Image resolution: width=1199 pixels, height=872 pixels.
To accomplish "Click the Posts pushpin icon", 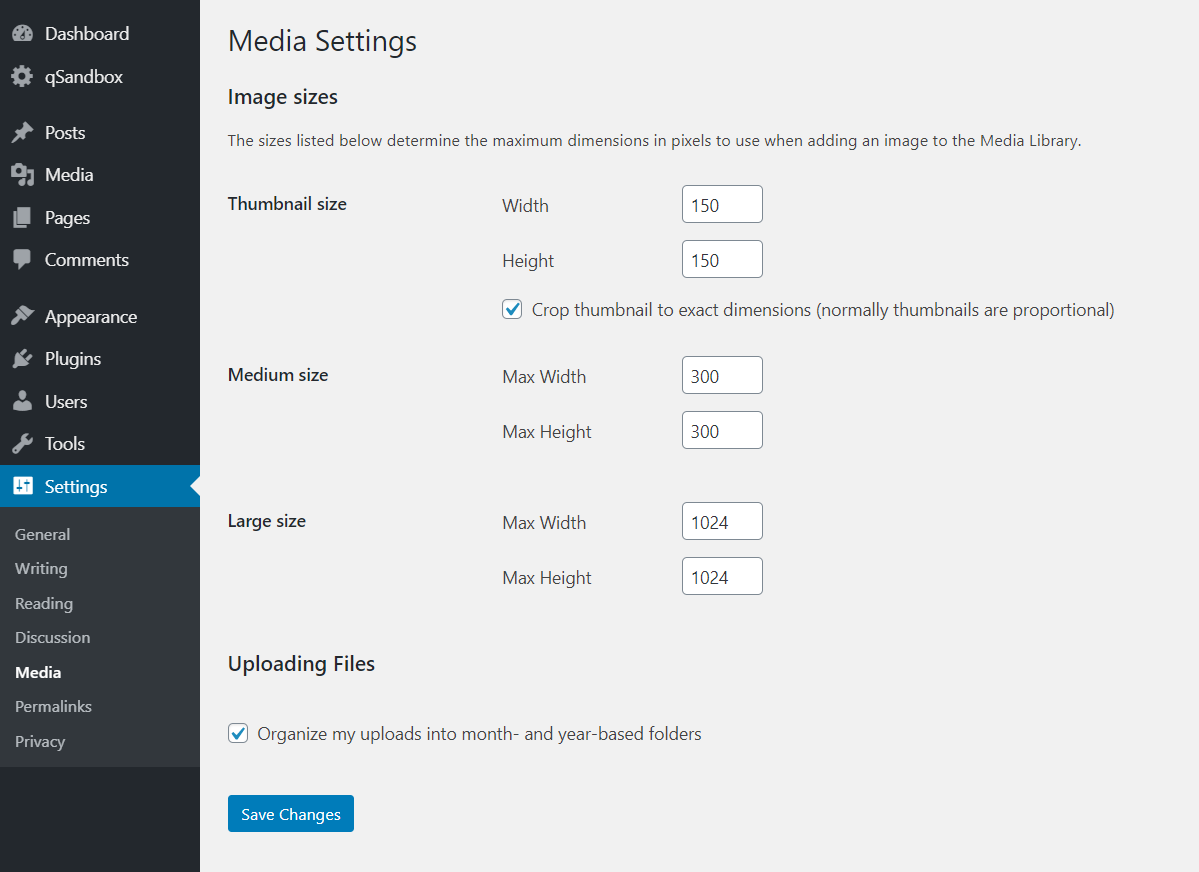I will [22, 133].
